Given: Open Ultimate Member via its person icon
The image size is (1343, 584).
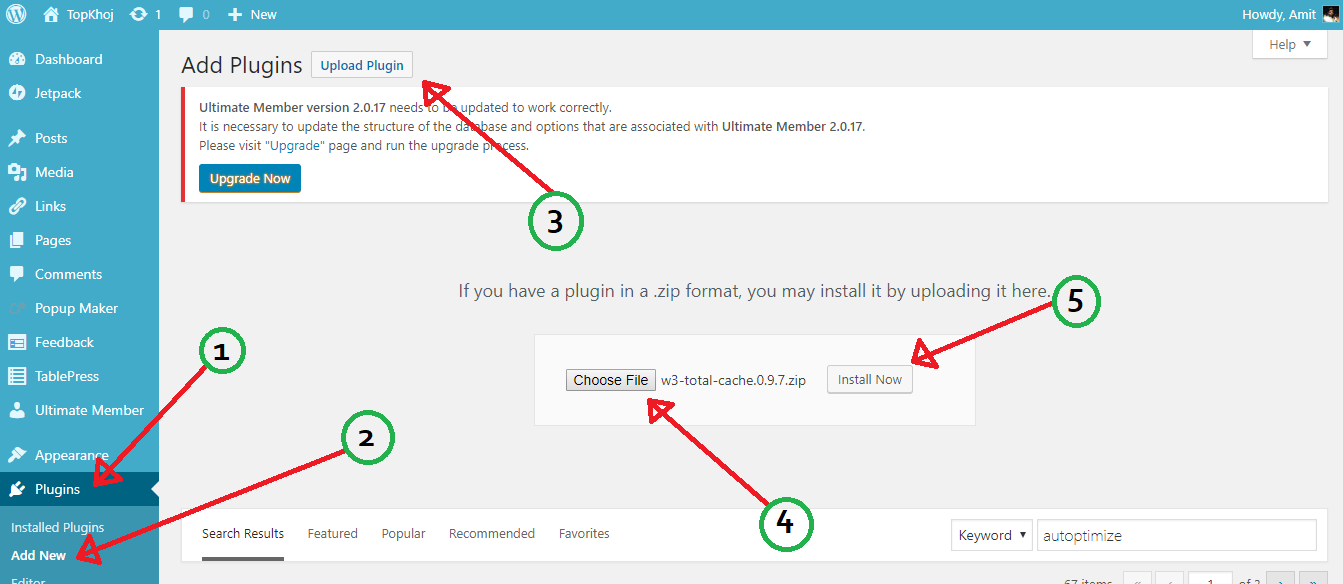Looking at the screenshot, I should click(x=17, y=410).
